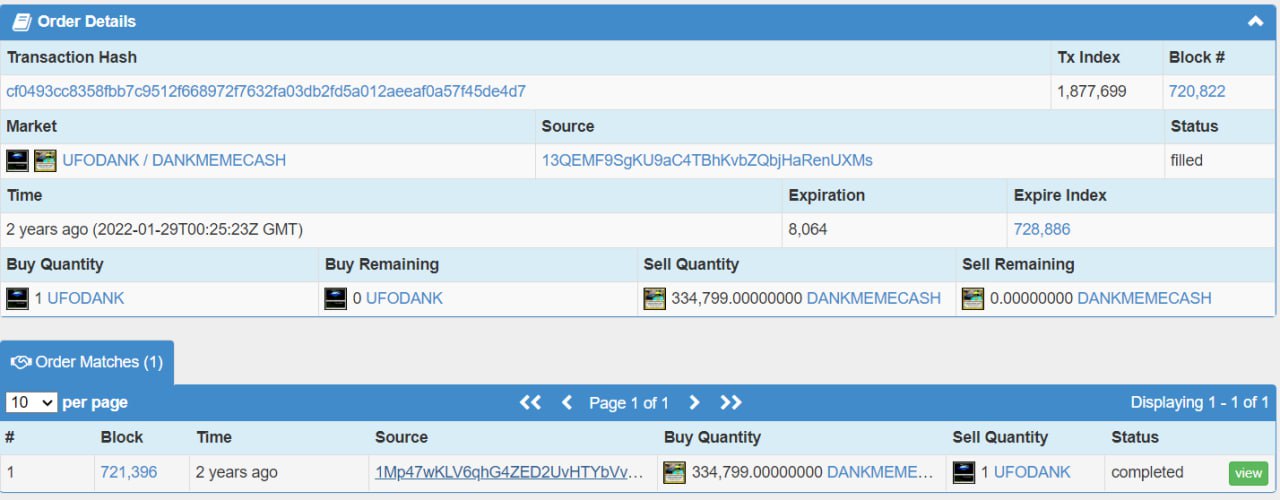
Task: Click the Transaction Hash column header
Action: pos(72,57)
